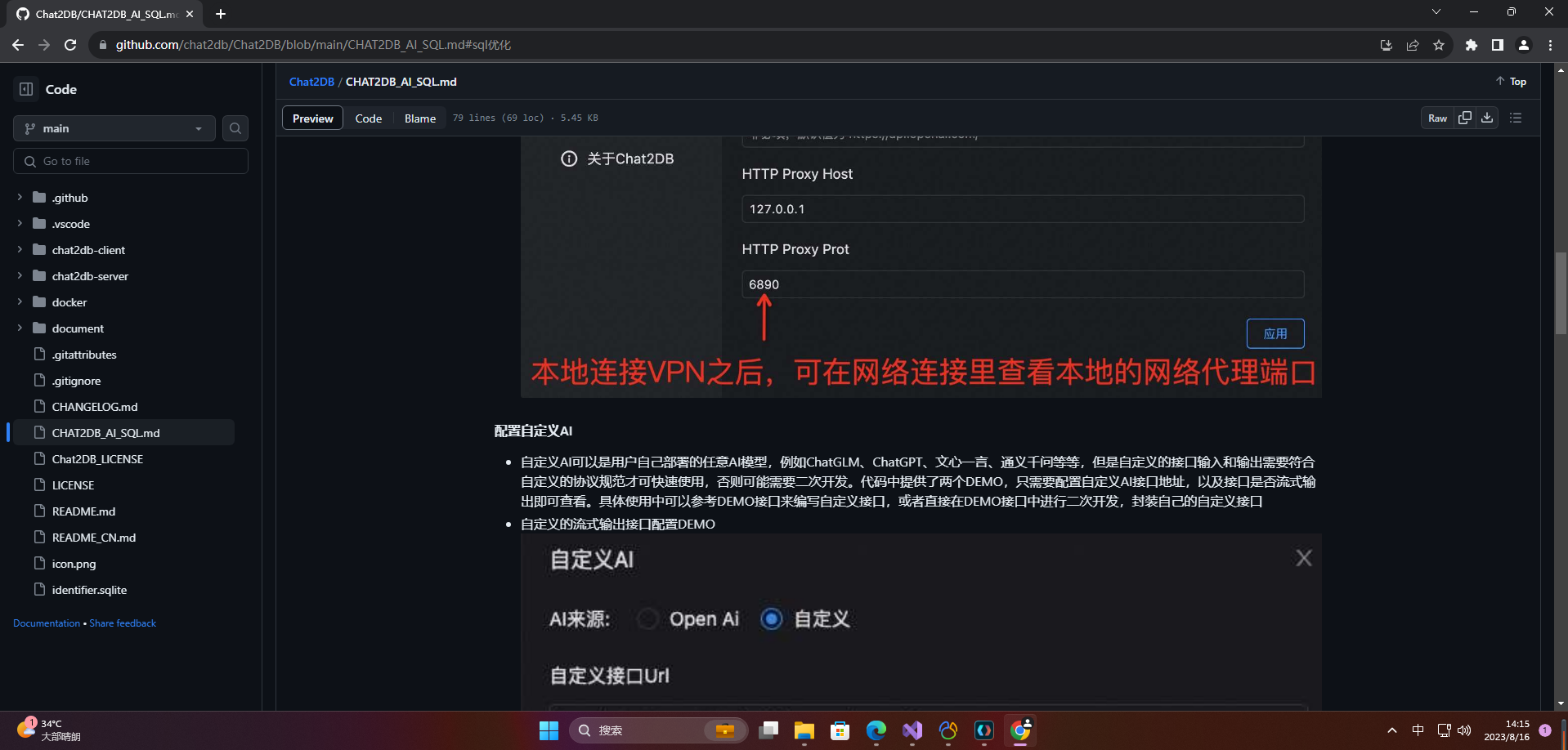Click the Raw button

click(x=1437, y=118)
